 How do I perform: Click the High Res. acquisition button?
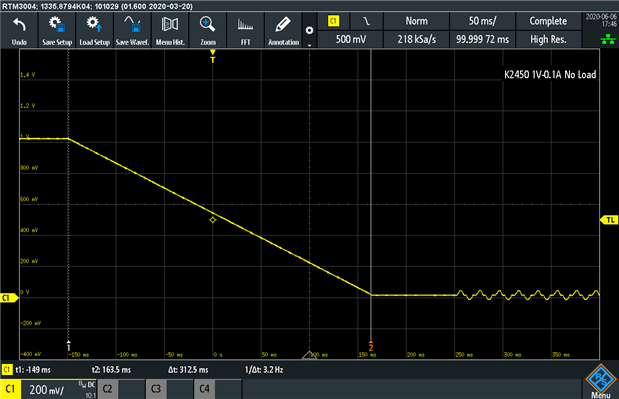coord(548,39)
